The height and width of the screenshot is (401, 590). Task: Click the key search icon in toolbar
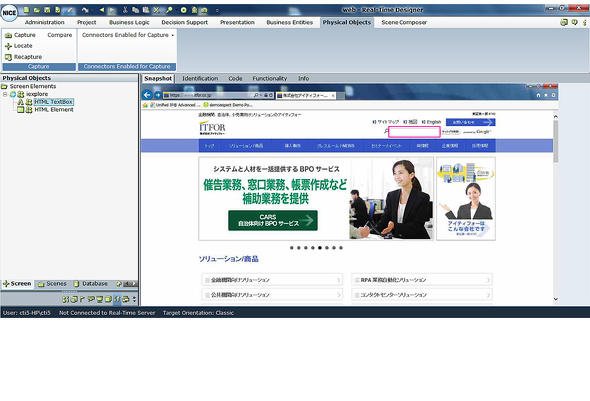coord(169,10)
